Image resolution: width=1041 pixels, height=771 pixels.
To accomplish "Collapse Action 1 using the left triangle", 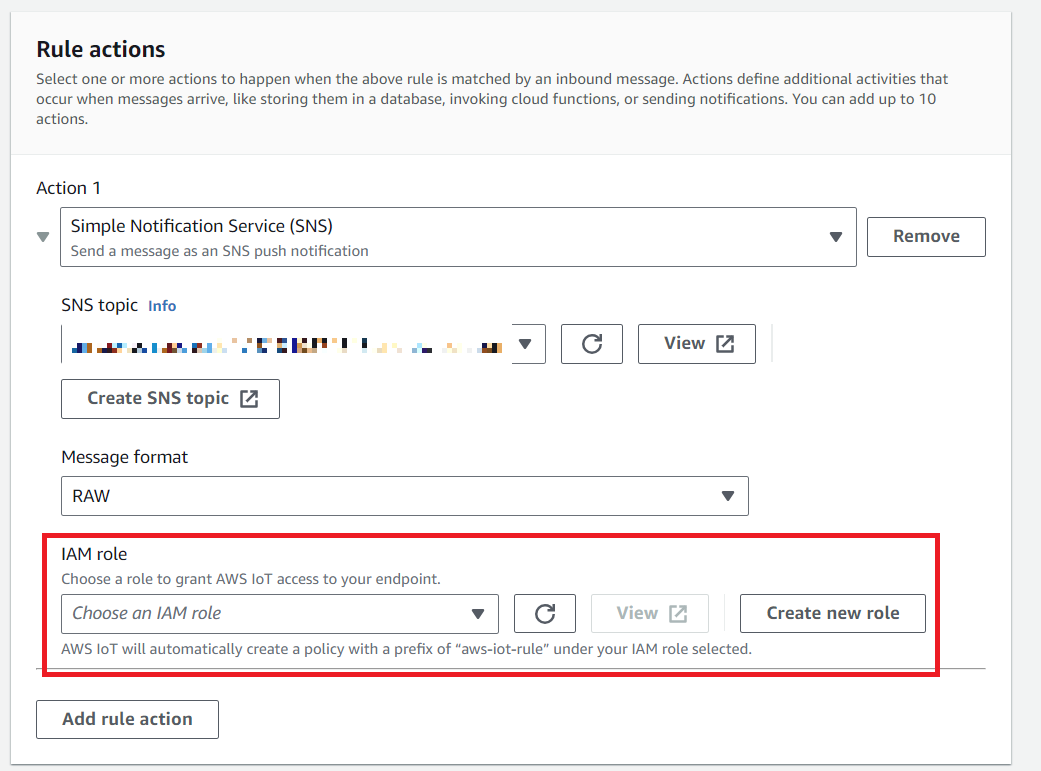I will 42,237.
